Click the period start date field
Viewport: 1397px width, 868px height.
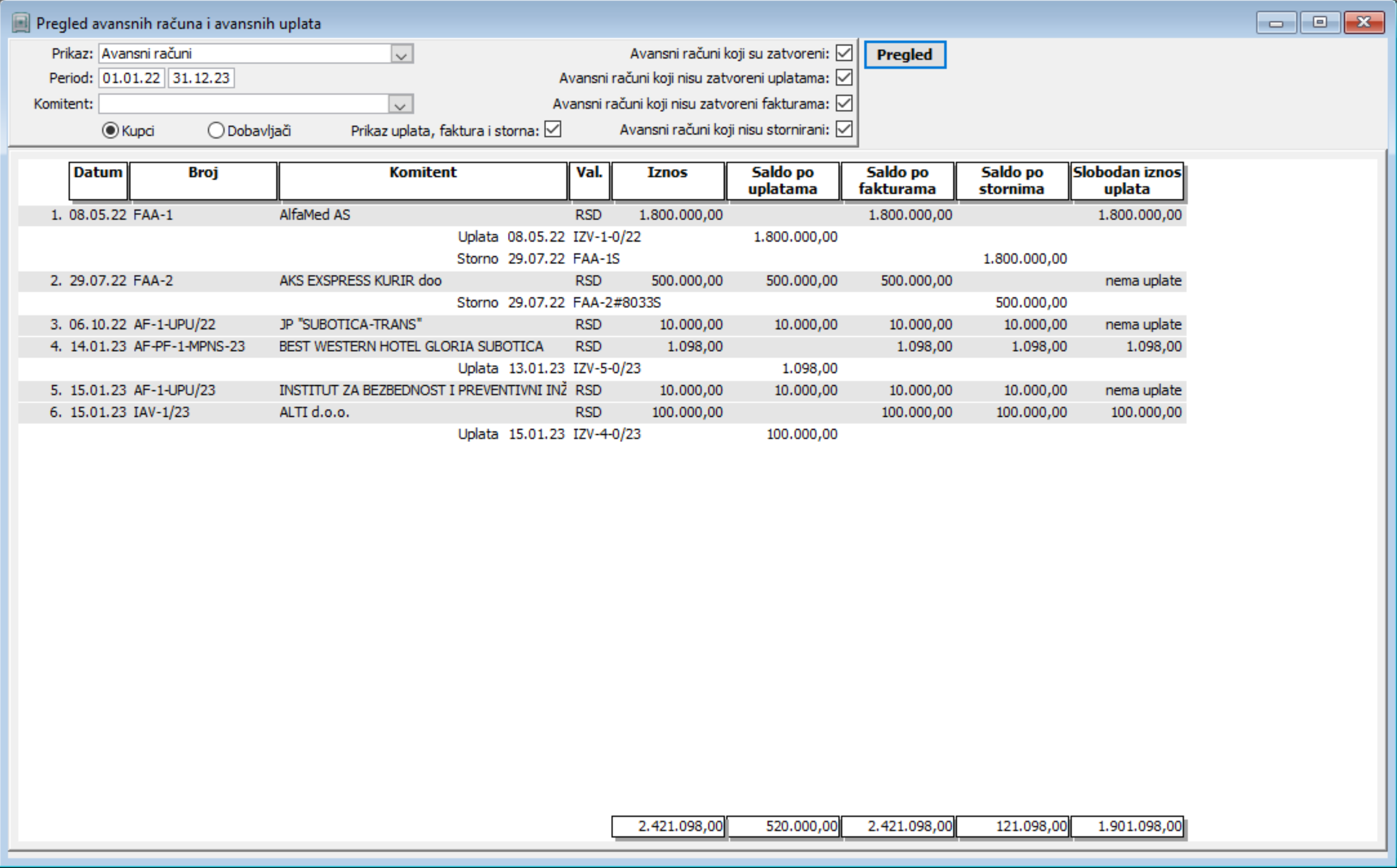(x=132, y=78)
